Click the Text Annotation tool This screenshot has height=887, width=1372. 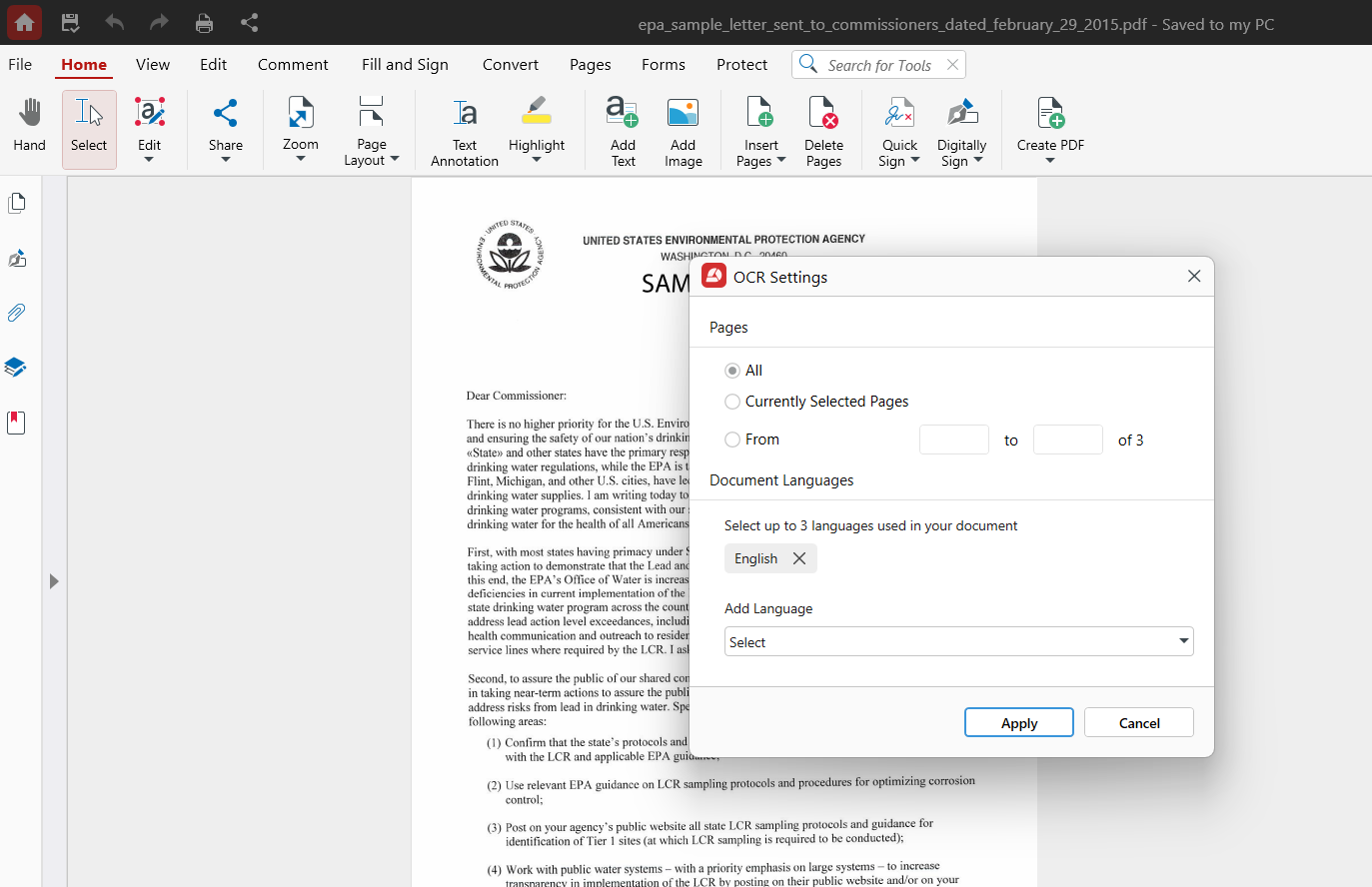[464, 131]
